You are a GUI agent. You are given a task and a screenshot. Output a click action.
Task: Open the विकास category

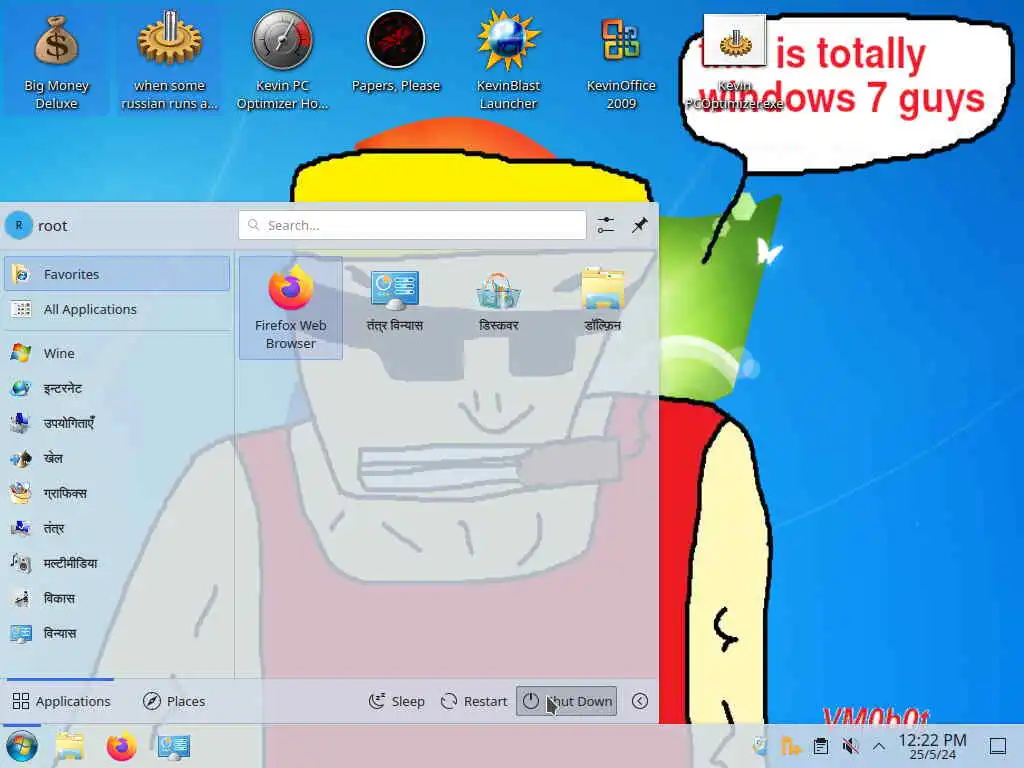click(117, 598)
